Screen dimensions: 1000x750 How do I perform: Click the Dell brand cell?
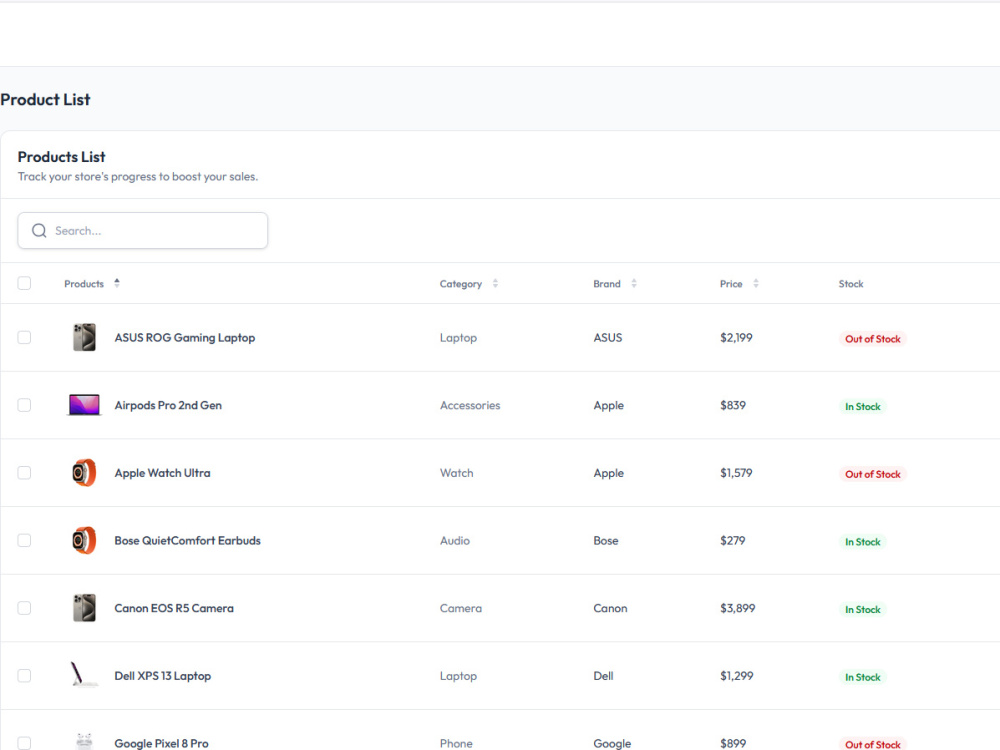click(603, 675)
